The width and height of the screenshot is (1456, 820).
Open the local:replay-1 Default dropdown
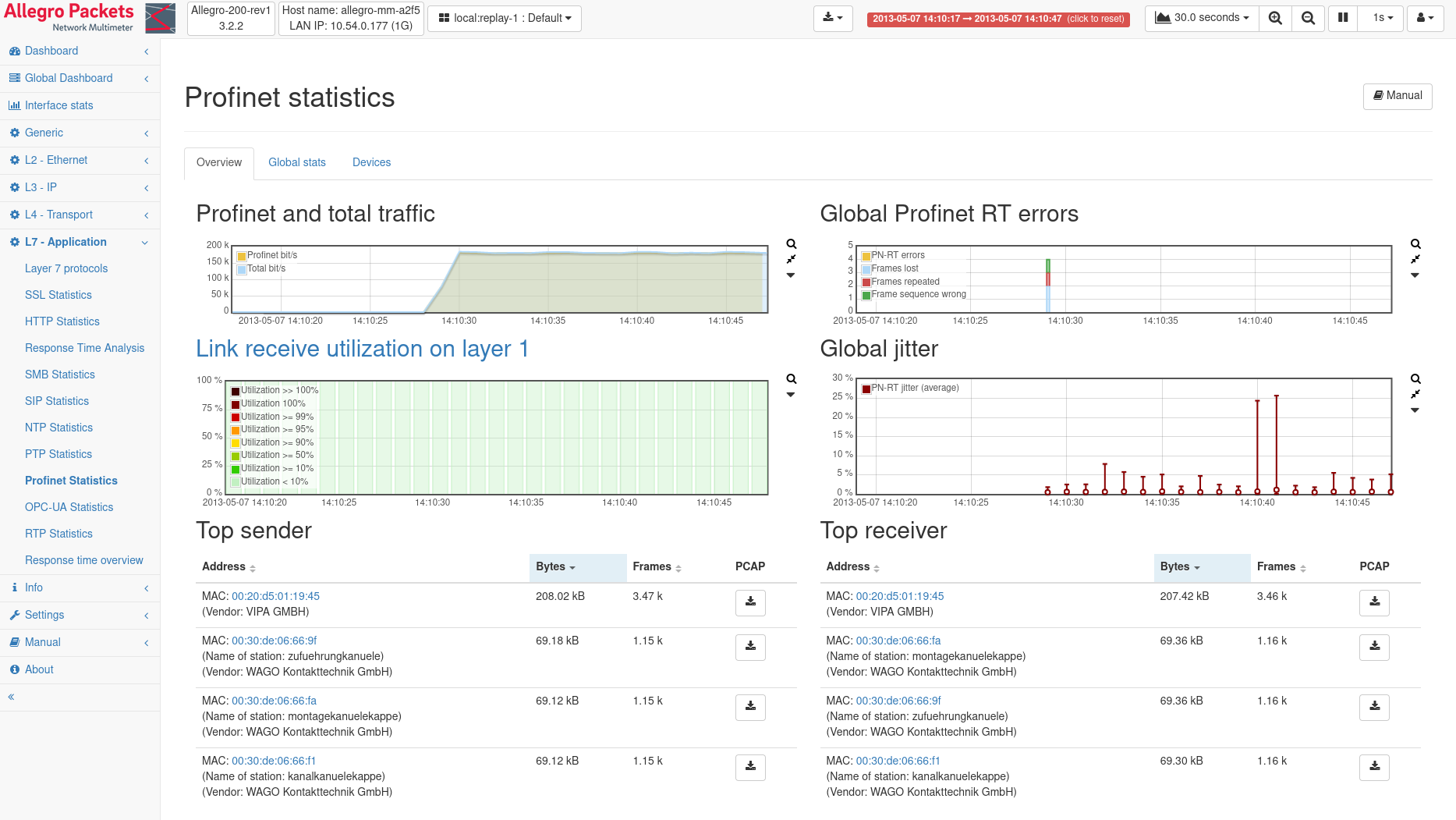tap(505, 18)
